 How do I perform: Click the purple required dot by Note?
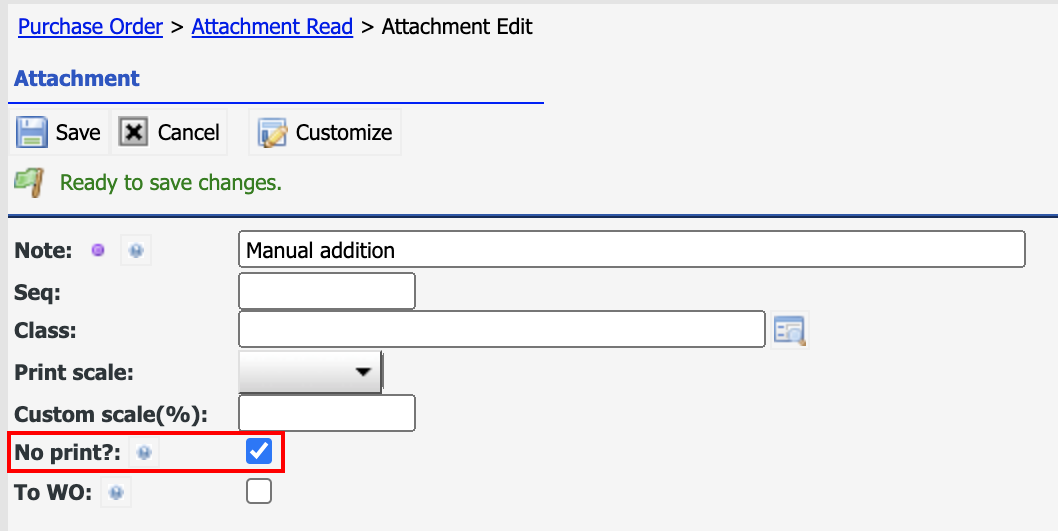coord(99,251)
